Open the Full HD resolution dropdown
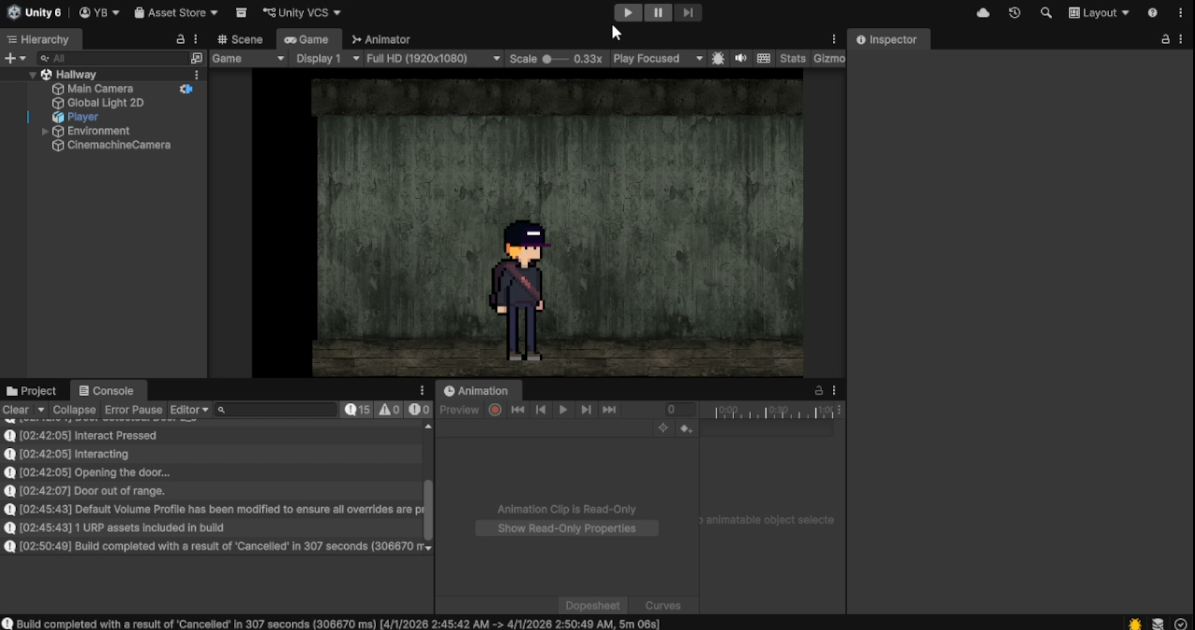The image size is (1195, 630). coord(433,59)
